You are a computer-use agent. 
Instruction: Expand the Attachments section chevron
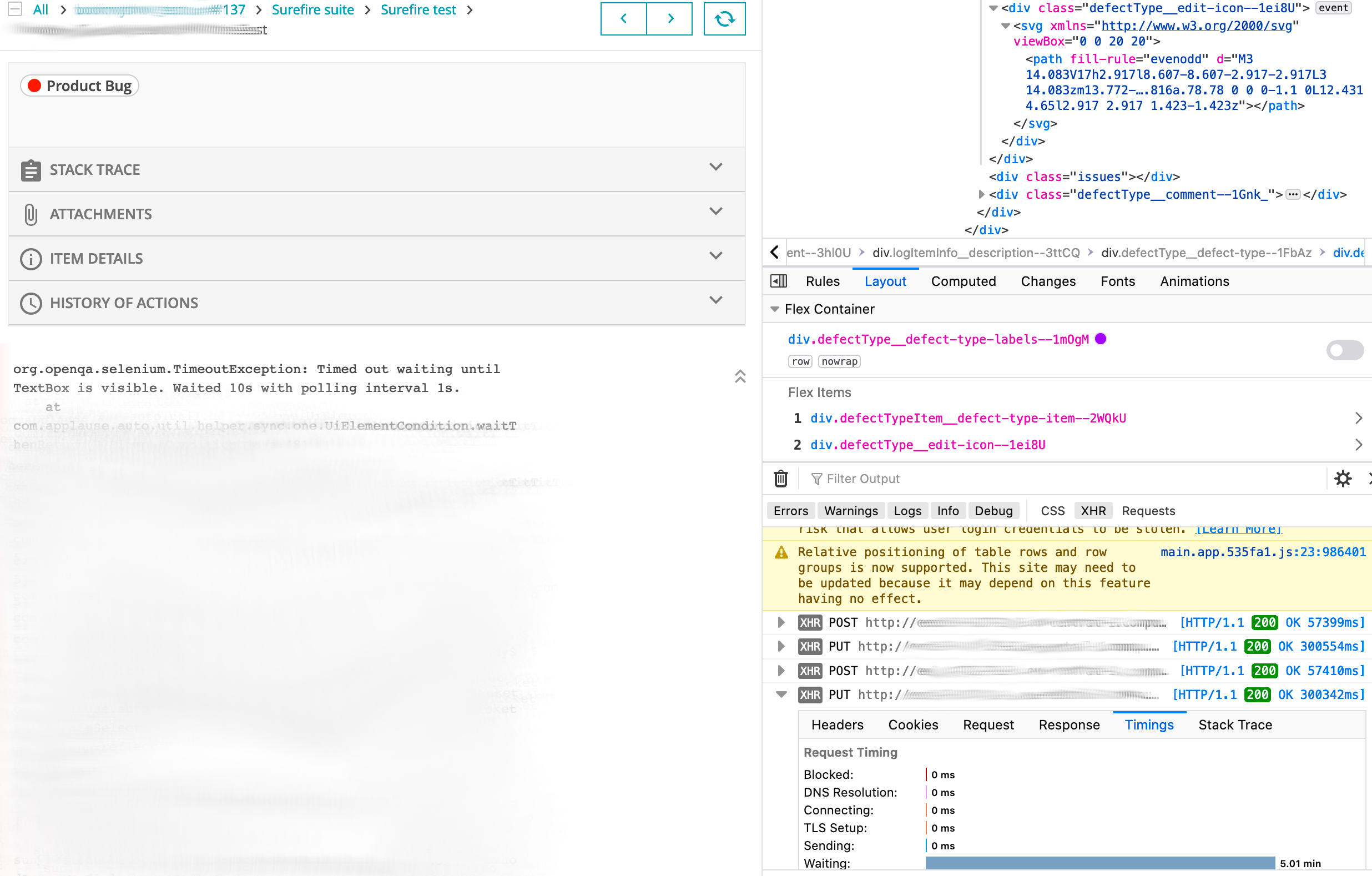coord(715,212)
